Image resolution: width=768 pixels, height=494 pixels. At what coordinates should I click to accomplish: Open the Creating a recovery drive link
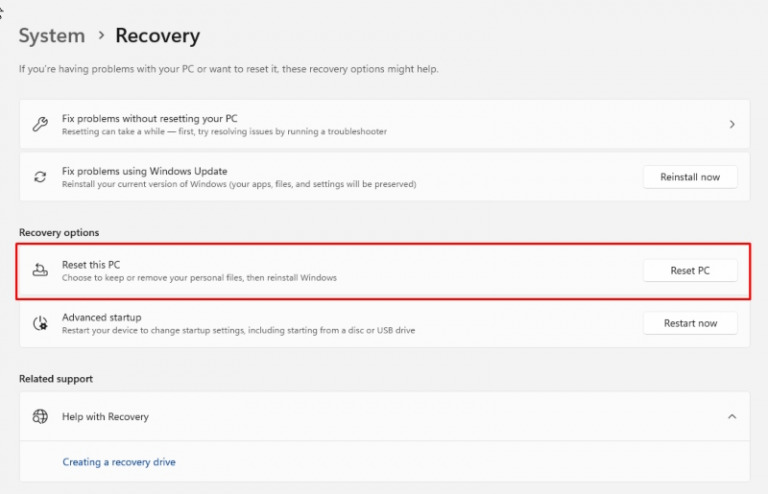click(x=119, y=462)
